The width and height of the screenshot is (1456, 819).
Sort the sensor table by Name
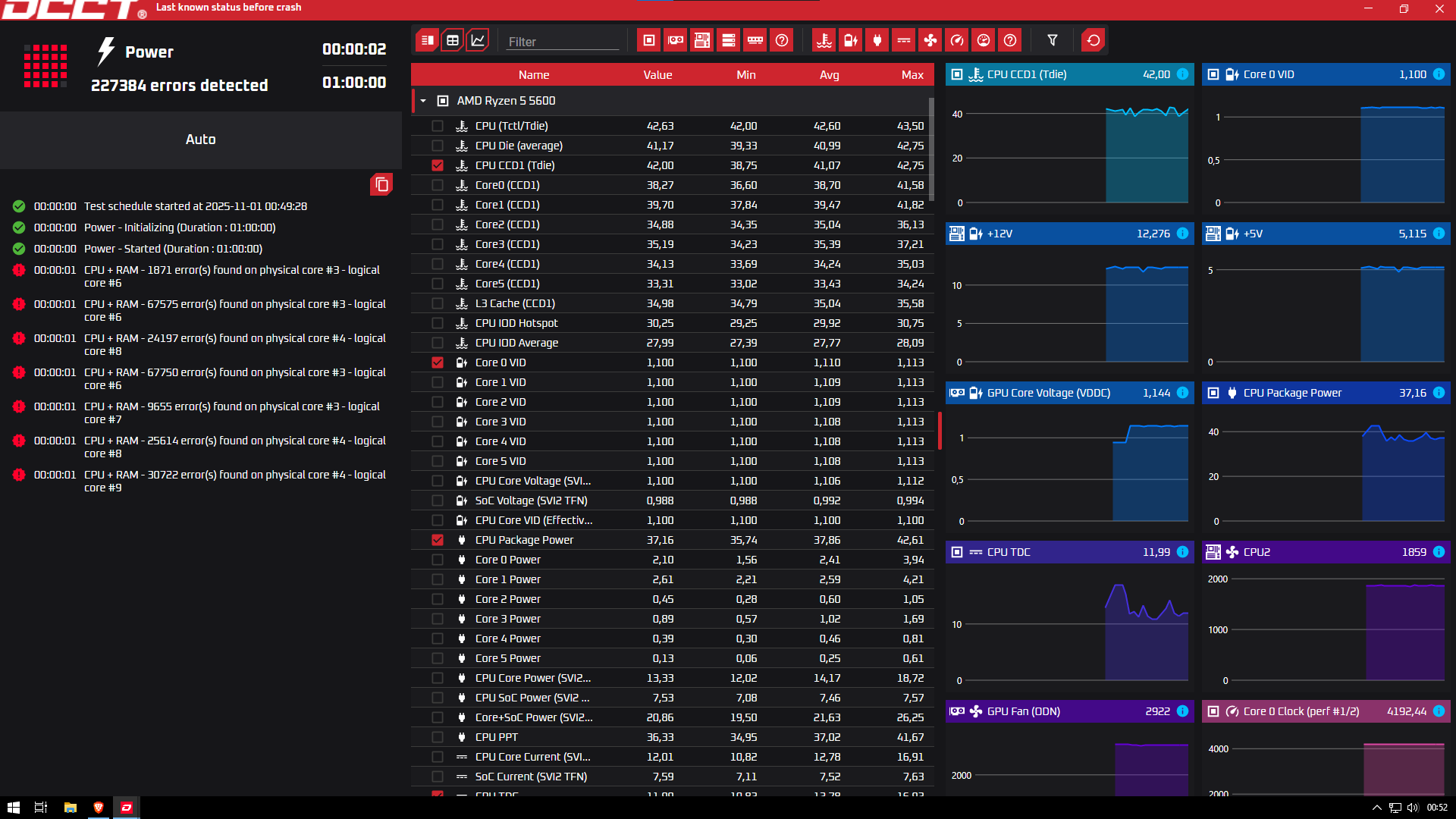(534, 75)
